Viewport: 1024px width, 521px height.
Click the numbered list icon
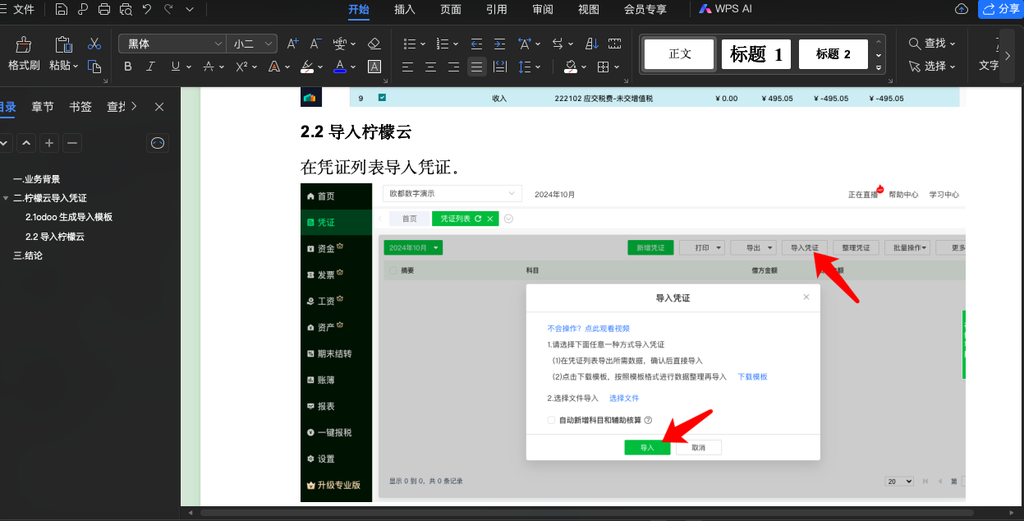(x=443, y=44)
